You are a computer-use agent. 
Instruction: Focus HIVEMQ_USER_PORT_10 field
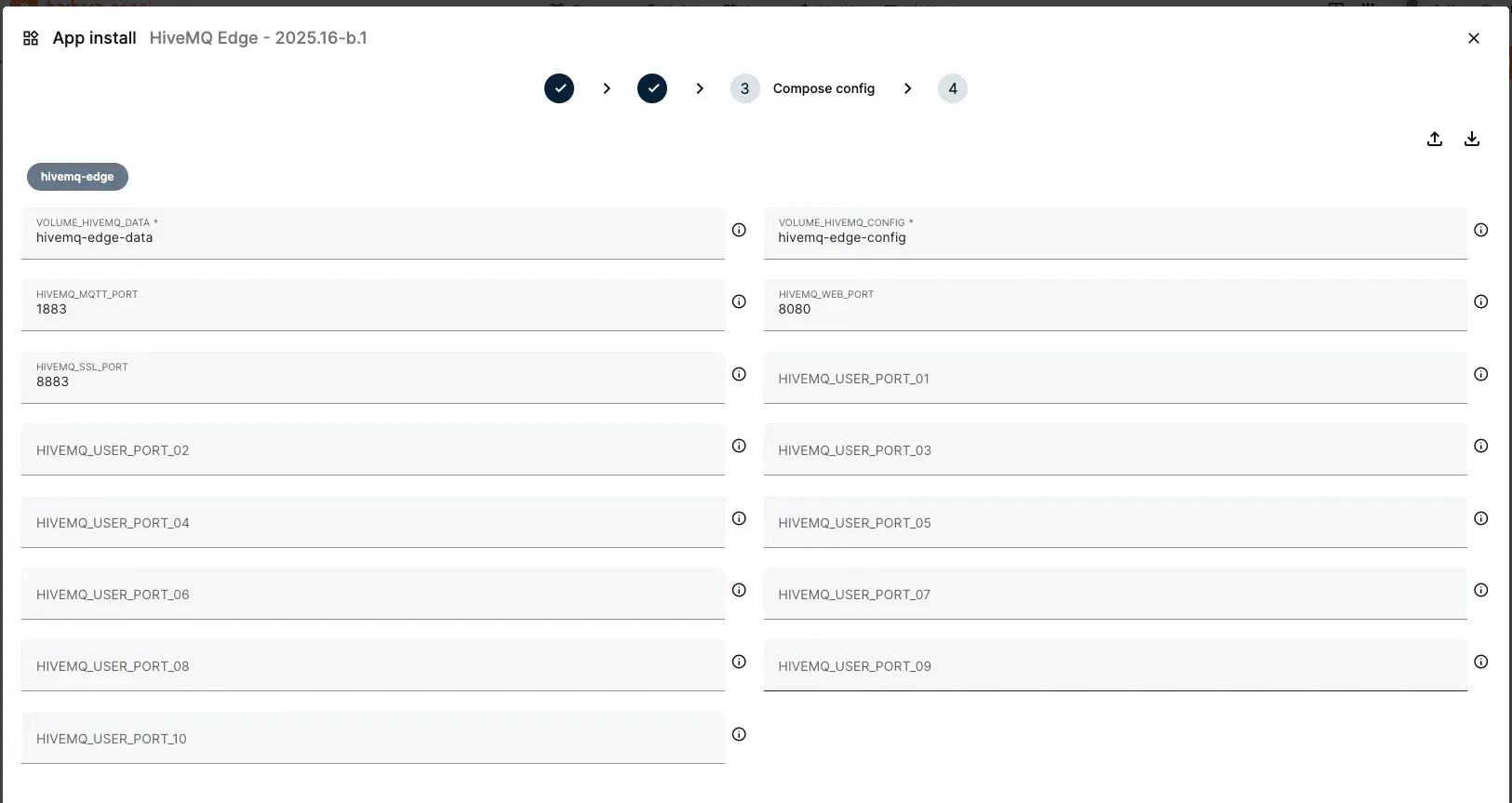373,737
